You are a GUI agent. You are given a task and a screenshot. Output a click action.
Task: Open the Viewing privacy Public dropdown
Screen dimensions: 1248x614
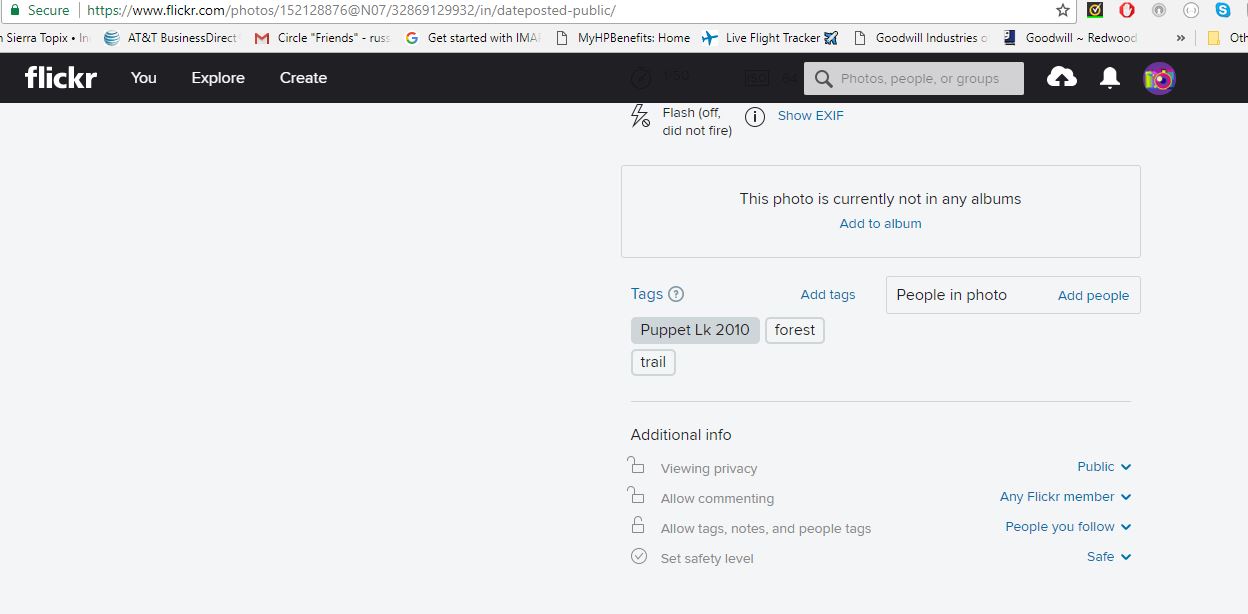tap(1104, 467)
